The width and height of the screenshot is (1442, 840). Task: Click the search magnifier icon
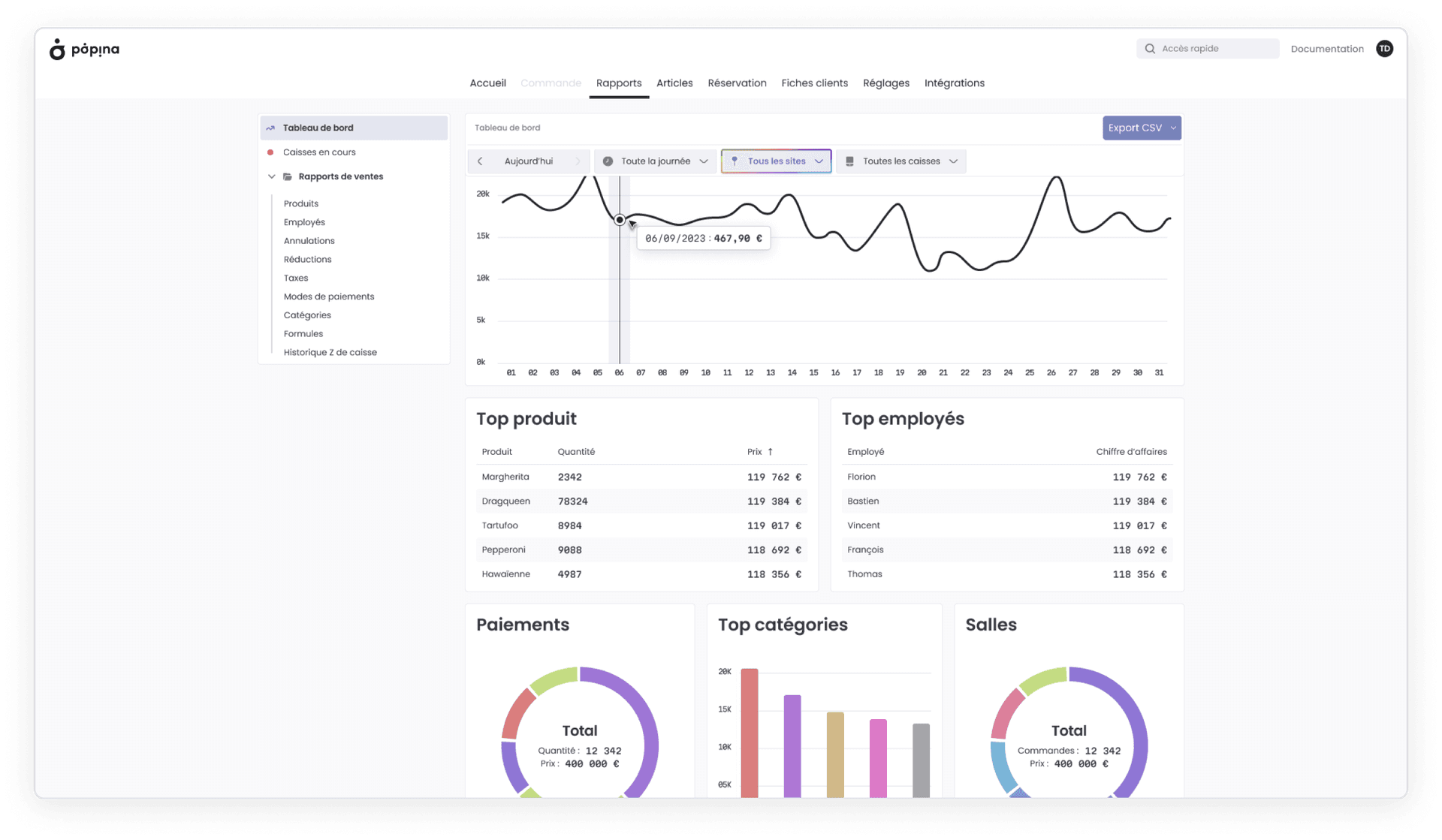pyautogui.click(x=1150, y=49)
